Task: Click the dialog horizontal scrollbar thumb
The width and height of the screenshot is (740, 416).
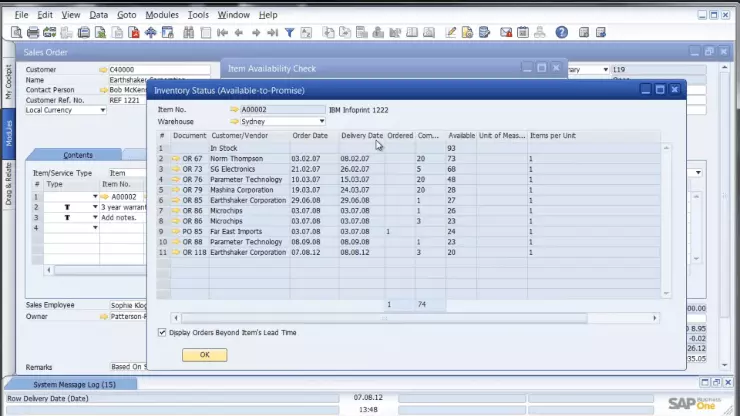Action: [384, 318]
